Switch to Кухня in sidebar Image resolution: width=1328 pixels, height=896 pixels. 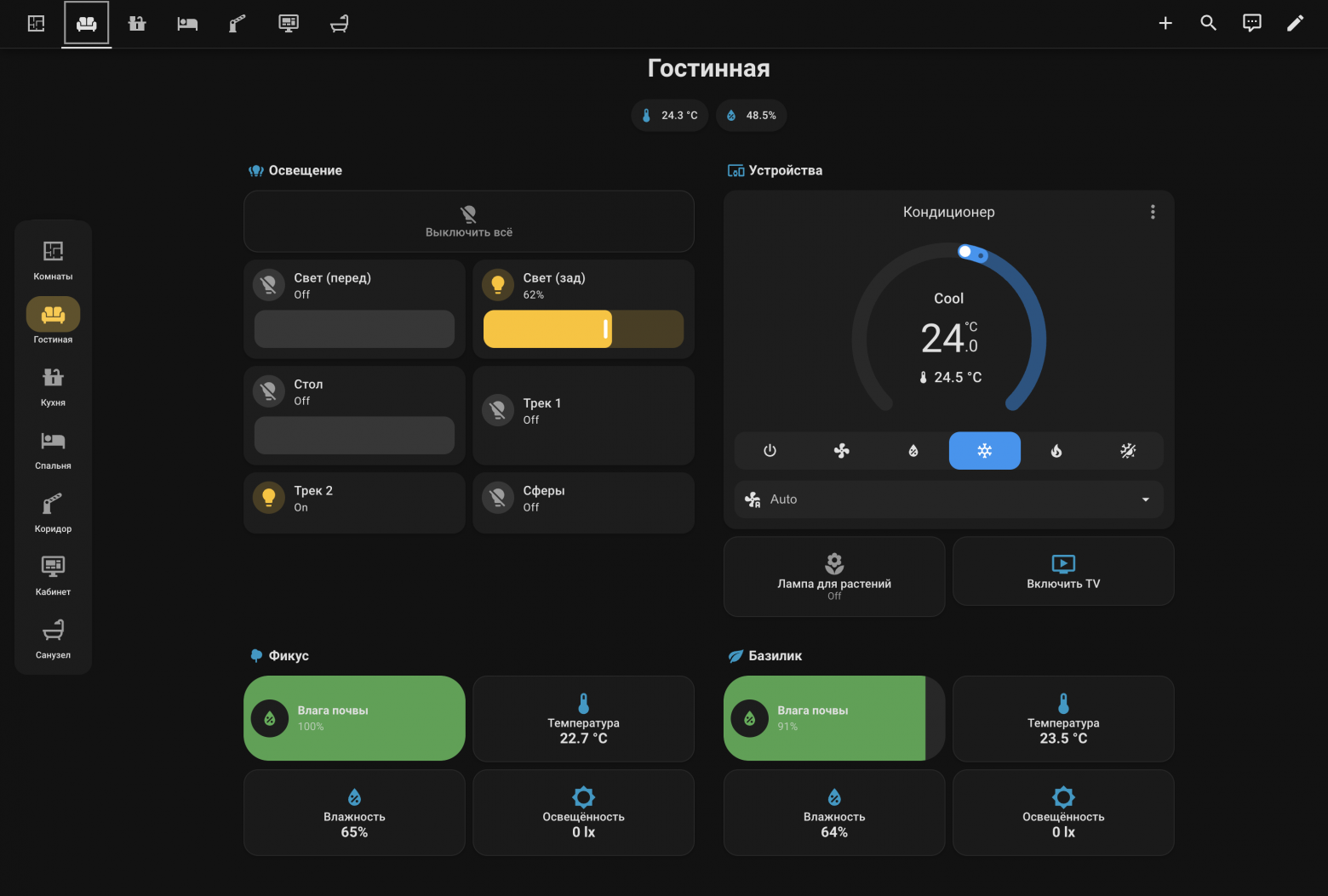click(x=53, y=385)
